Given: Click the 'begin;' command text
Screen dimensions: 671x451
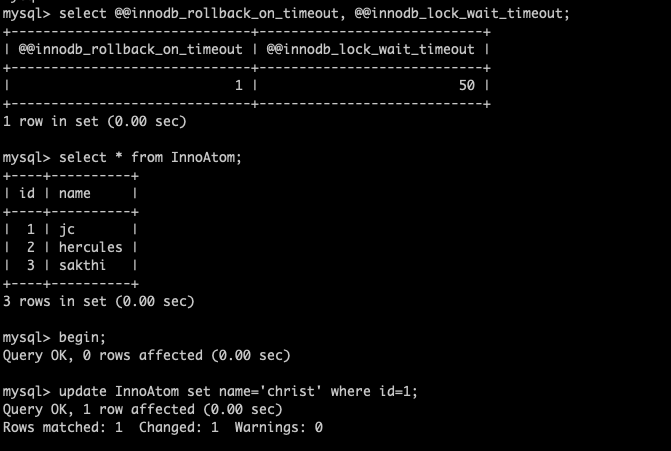Looking at the screenshot, I should pos(83,337).
